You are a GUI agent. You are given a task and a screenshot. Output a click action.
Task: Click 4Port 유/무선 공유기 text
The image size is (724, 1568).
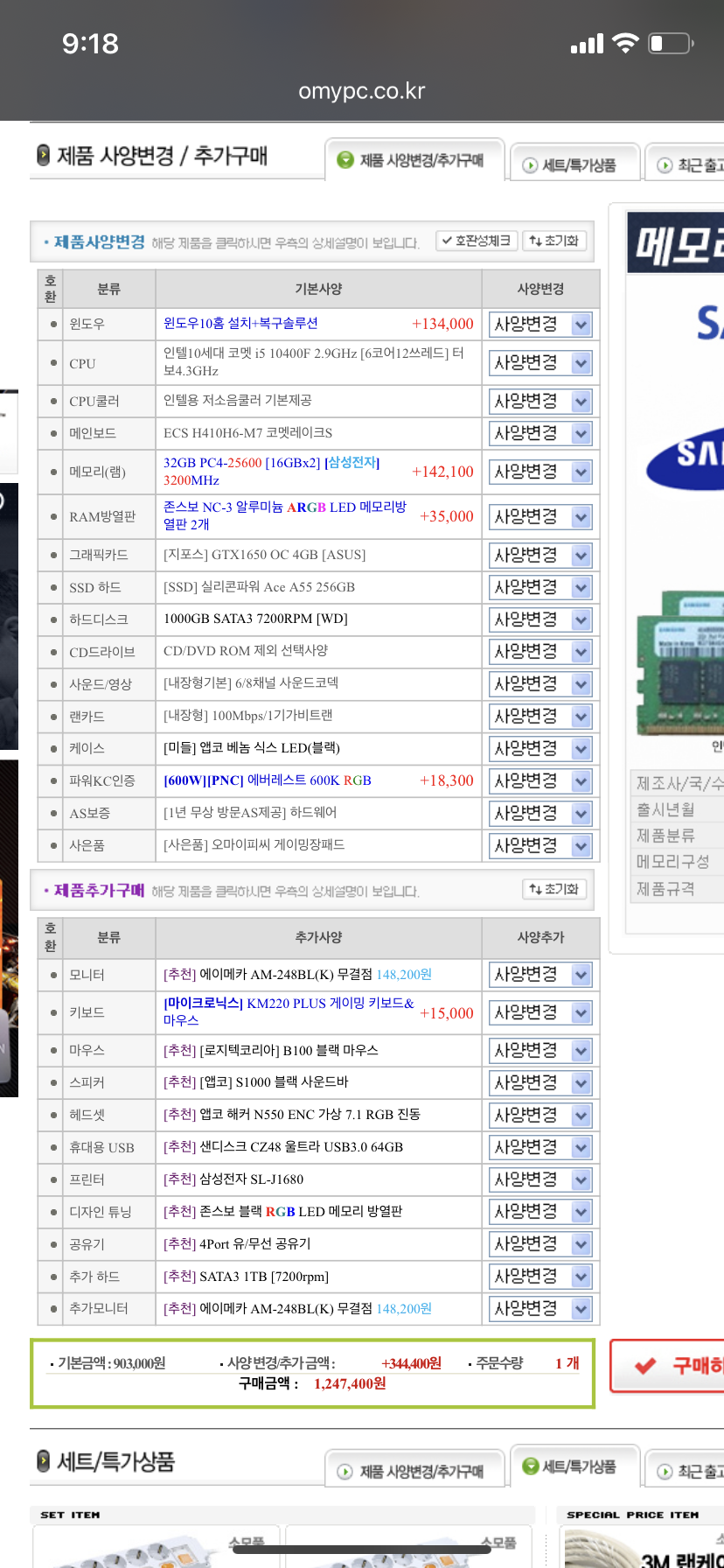(x=237, y=1244)
